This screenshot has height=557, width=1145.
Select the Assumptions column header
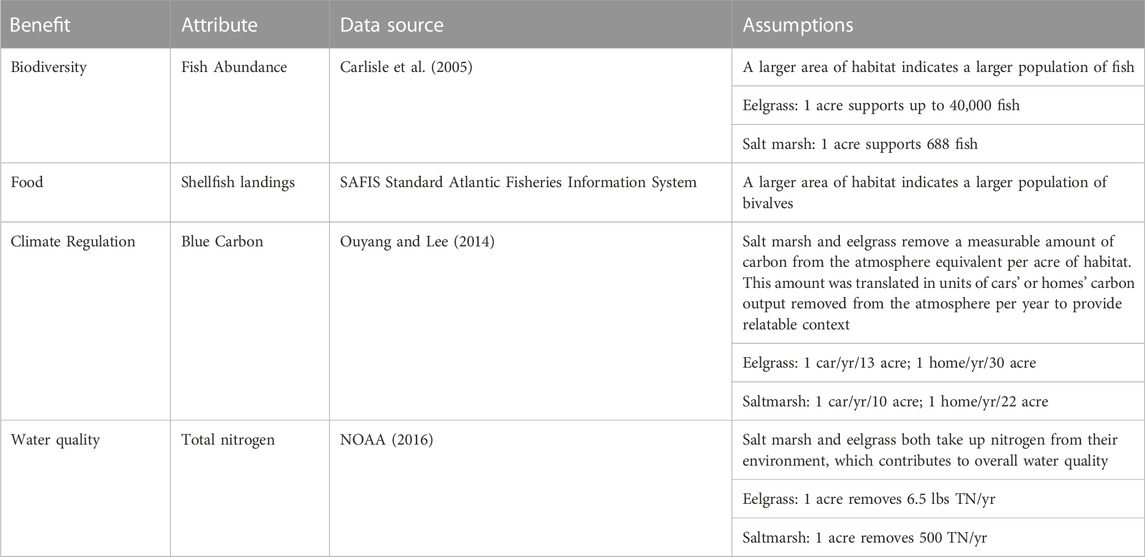point(799,26)
